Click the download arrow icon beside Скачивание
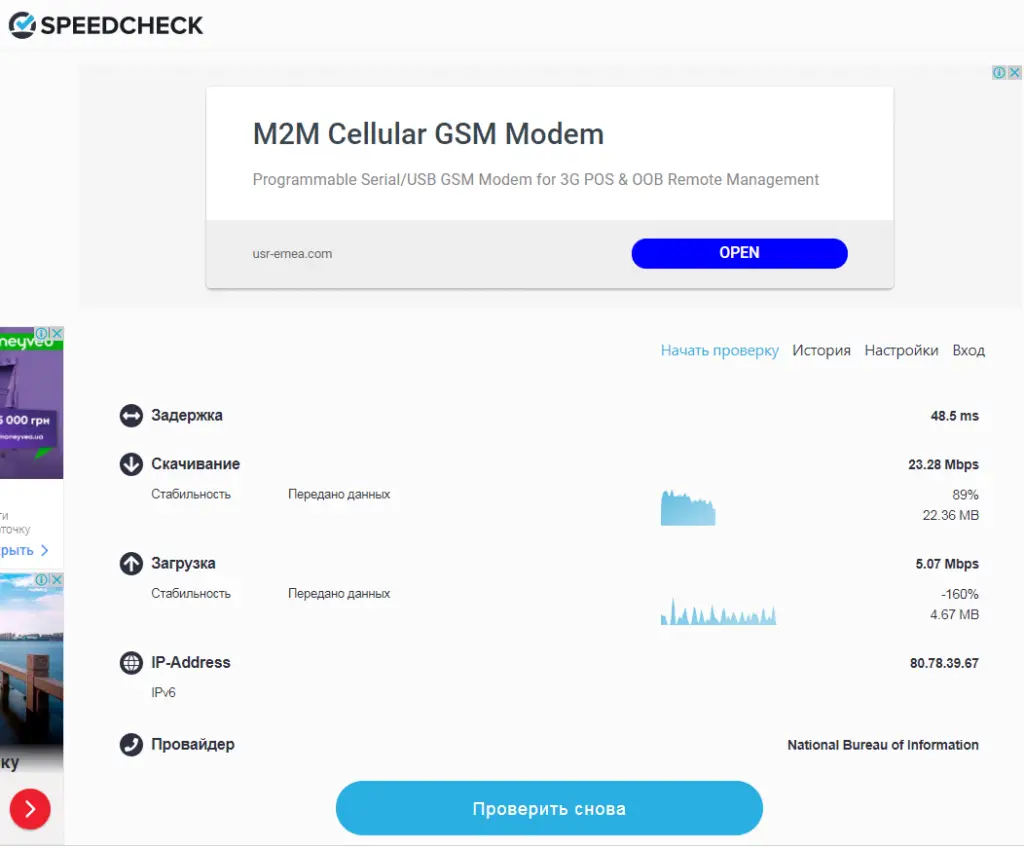The width and height of the screenshot is (1024, 847). click(x=131, y=464)
